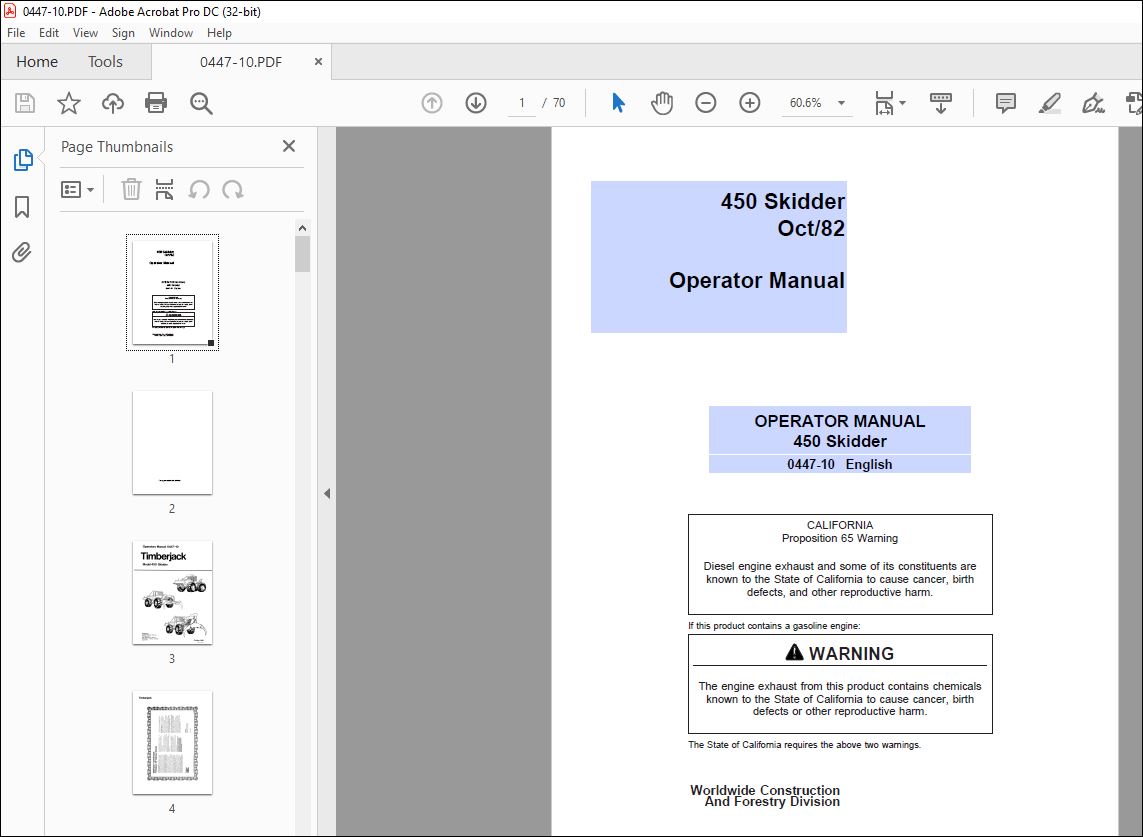The image size is (1143, 837).
Task: Open the Sign menu
Action: 123,33
